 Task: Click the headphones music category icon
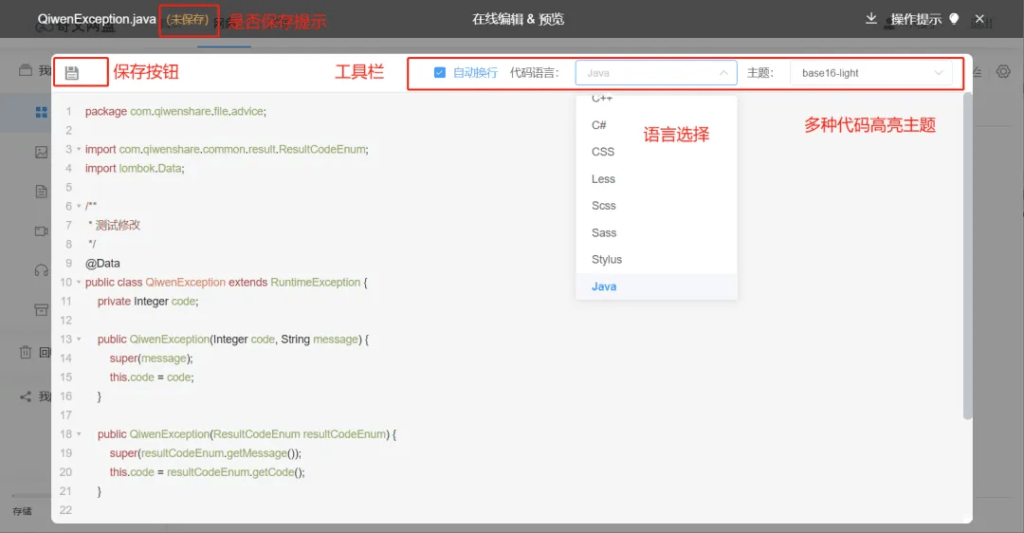point(41,270)
